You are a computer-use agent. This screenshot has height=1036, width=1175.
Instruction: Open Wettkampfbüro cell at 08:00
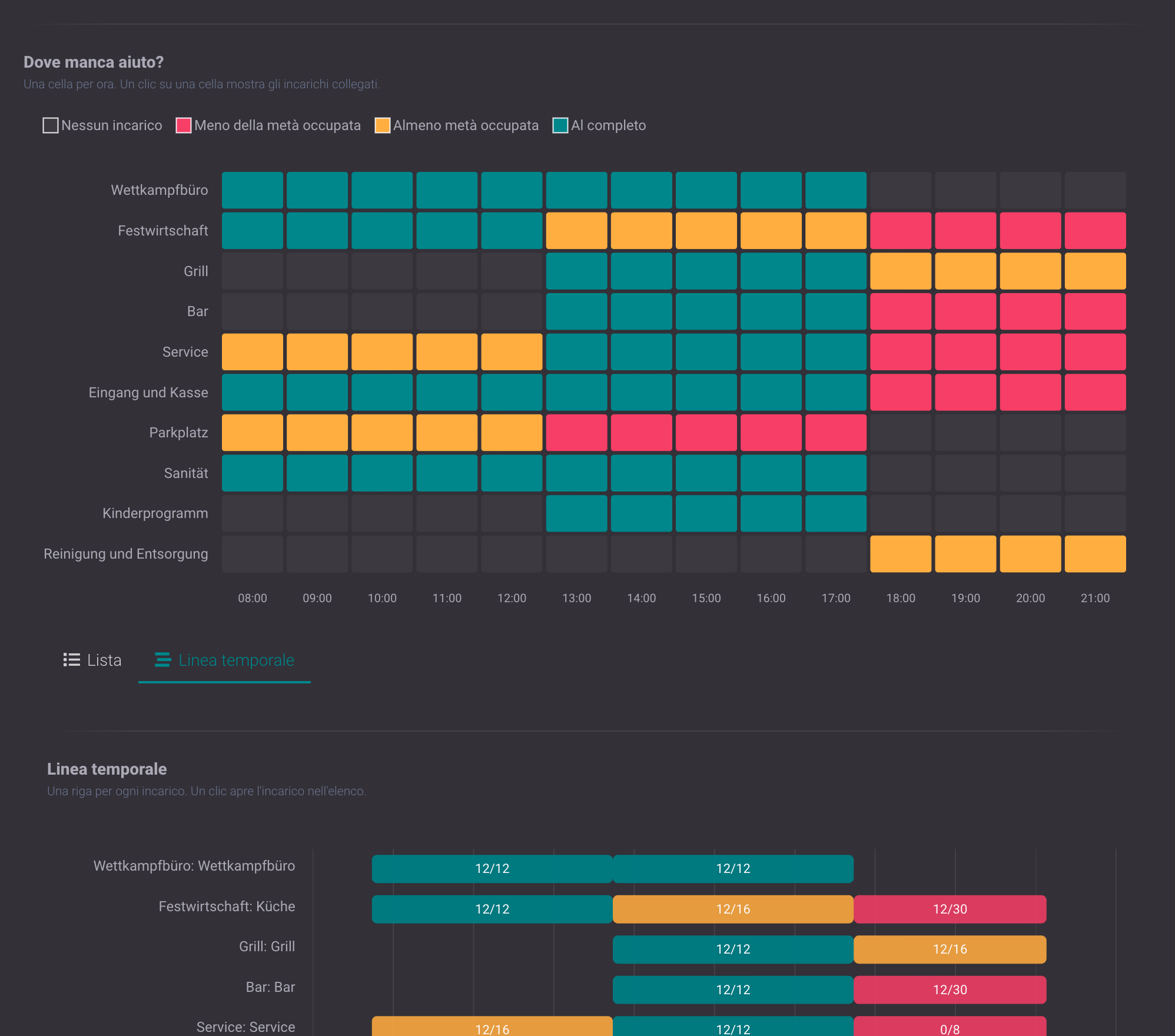253,190
